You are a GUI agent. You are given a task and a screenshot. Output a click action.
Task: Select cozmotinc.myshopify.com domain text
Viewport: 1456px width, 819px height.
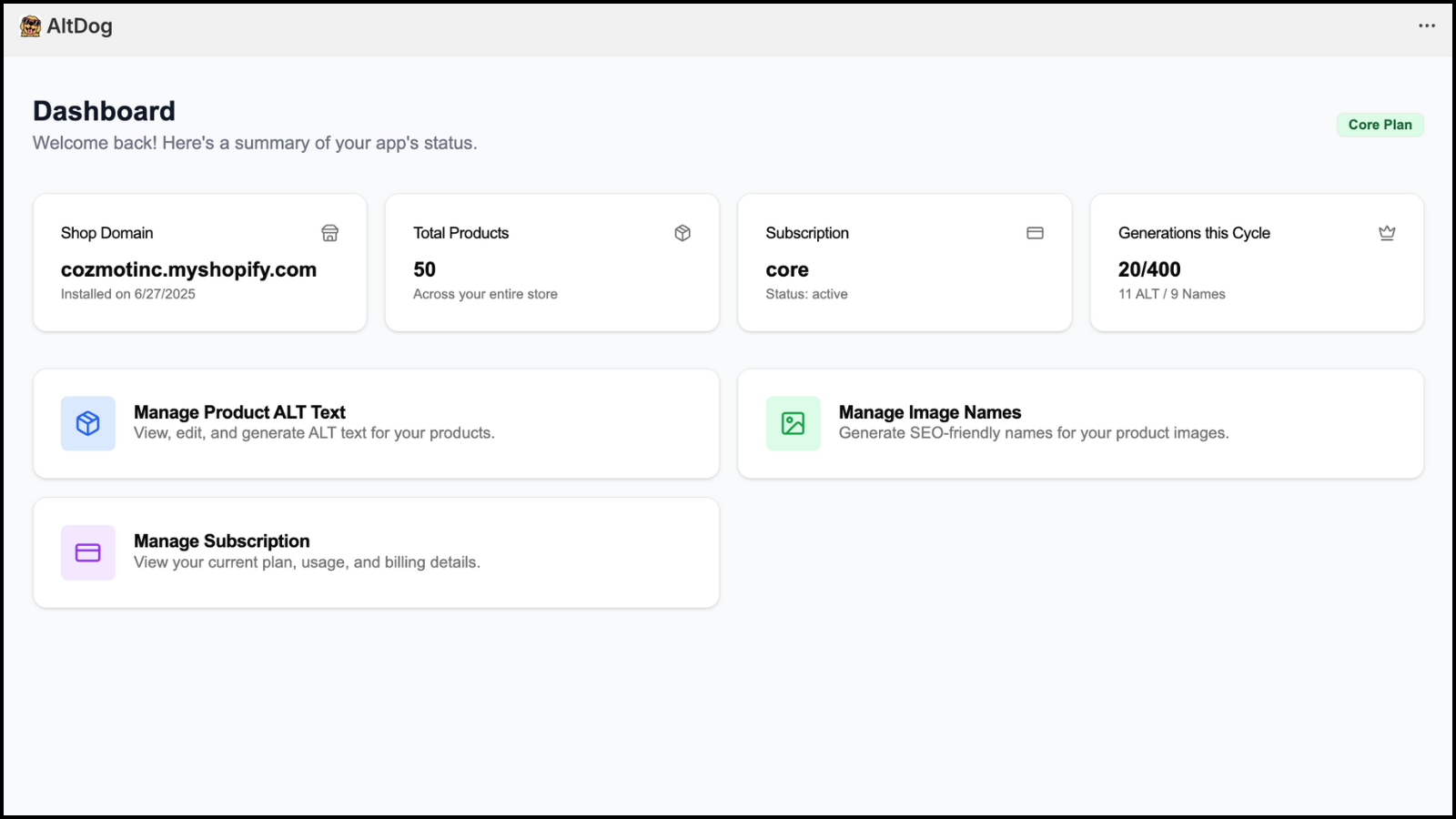coord(188,269)
